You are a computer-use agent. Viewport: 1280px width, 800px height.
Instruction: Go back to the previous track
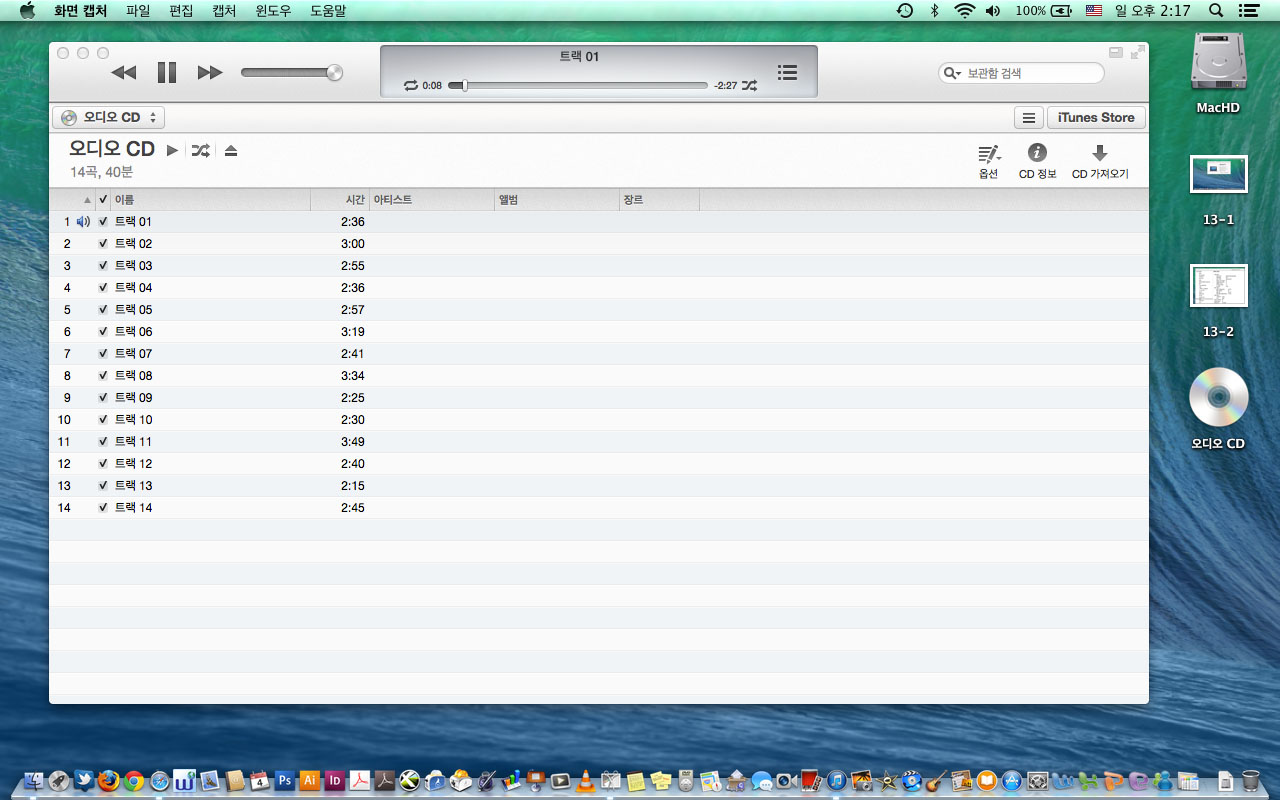pyautogui.click(x=123, y=72)
